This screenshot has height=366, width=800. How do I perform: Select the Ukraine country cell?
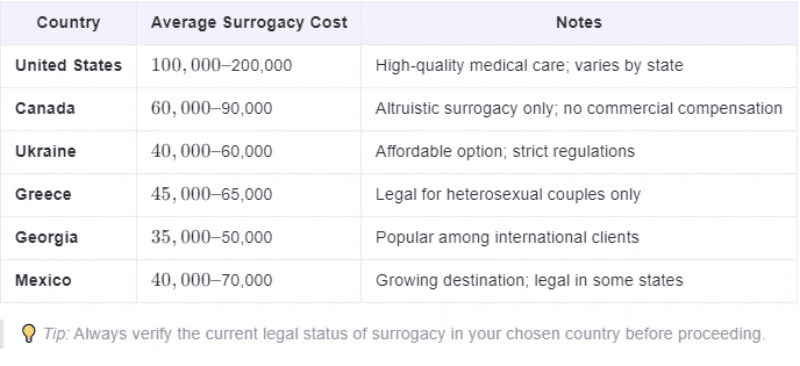coord(45,151)
